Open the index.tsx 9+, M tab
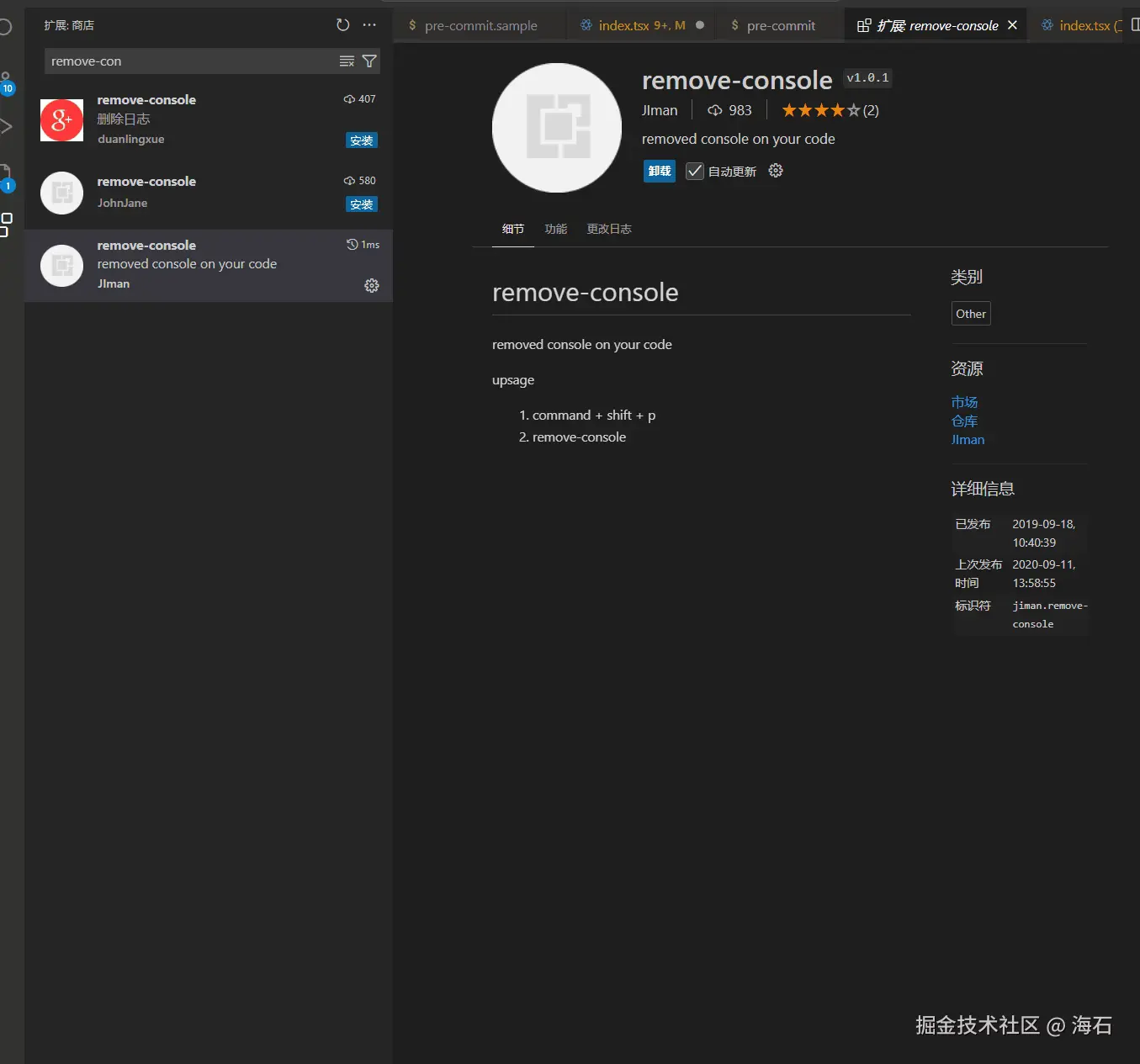1140x1064 pixels. tap(642, 25)
